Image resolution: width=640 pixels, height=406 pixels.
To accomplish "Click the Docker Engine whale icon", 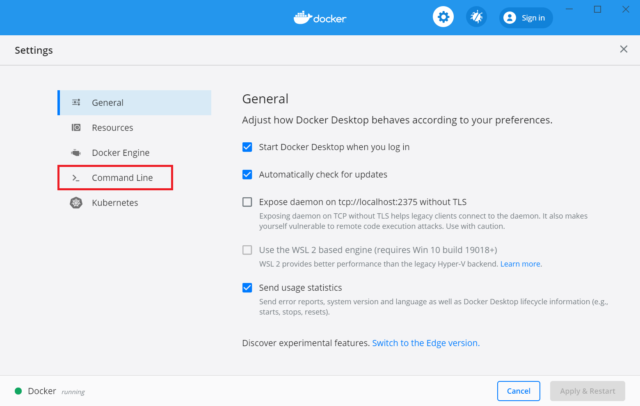I will 76,153.
